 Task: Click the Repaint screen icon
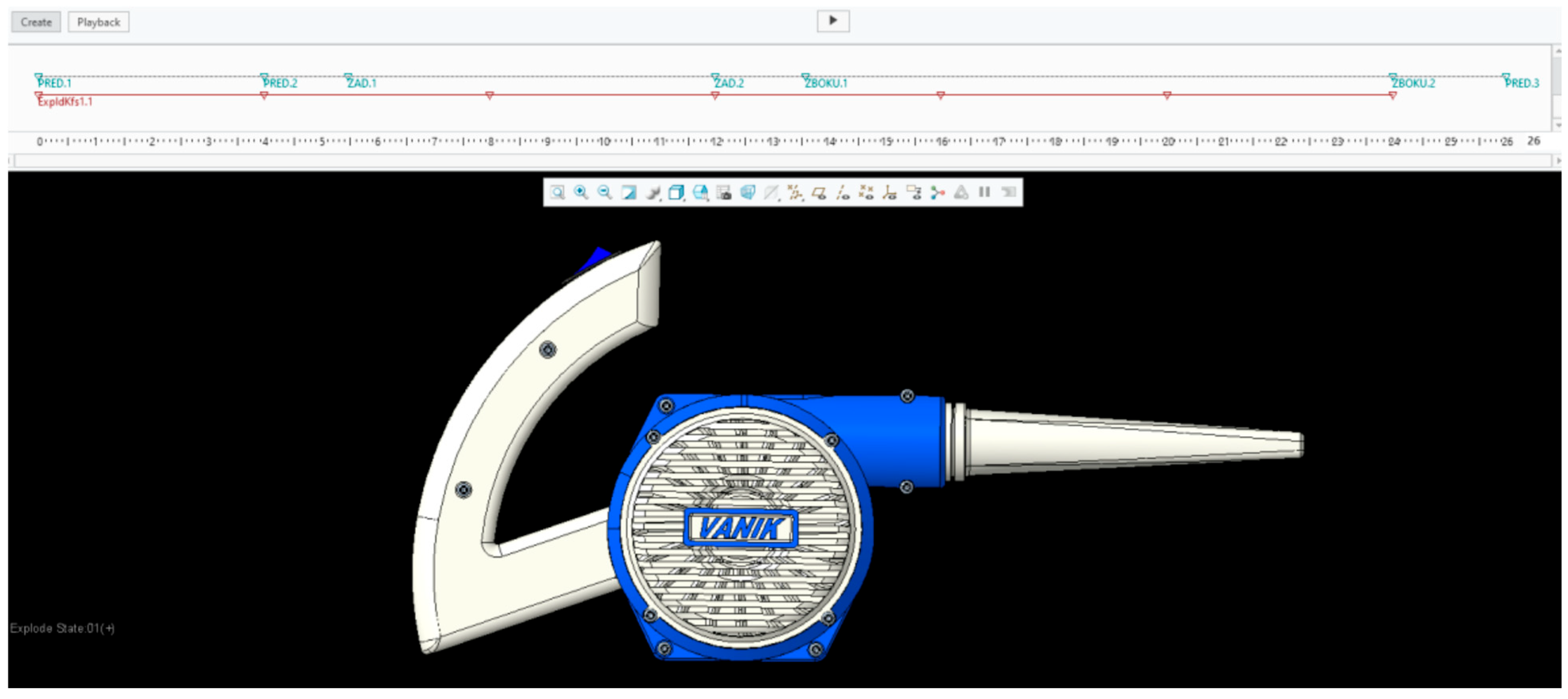[x=629, y=193]
